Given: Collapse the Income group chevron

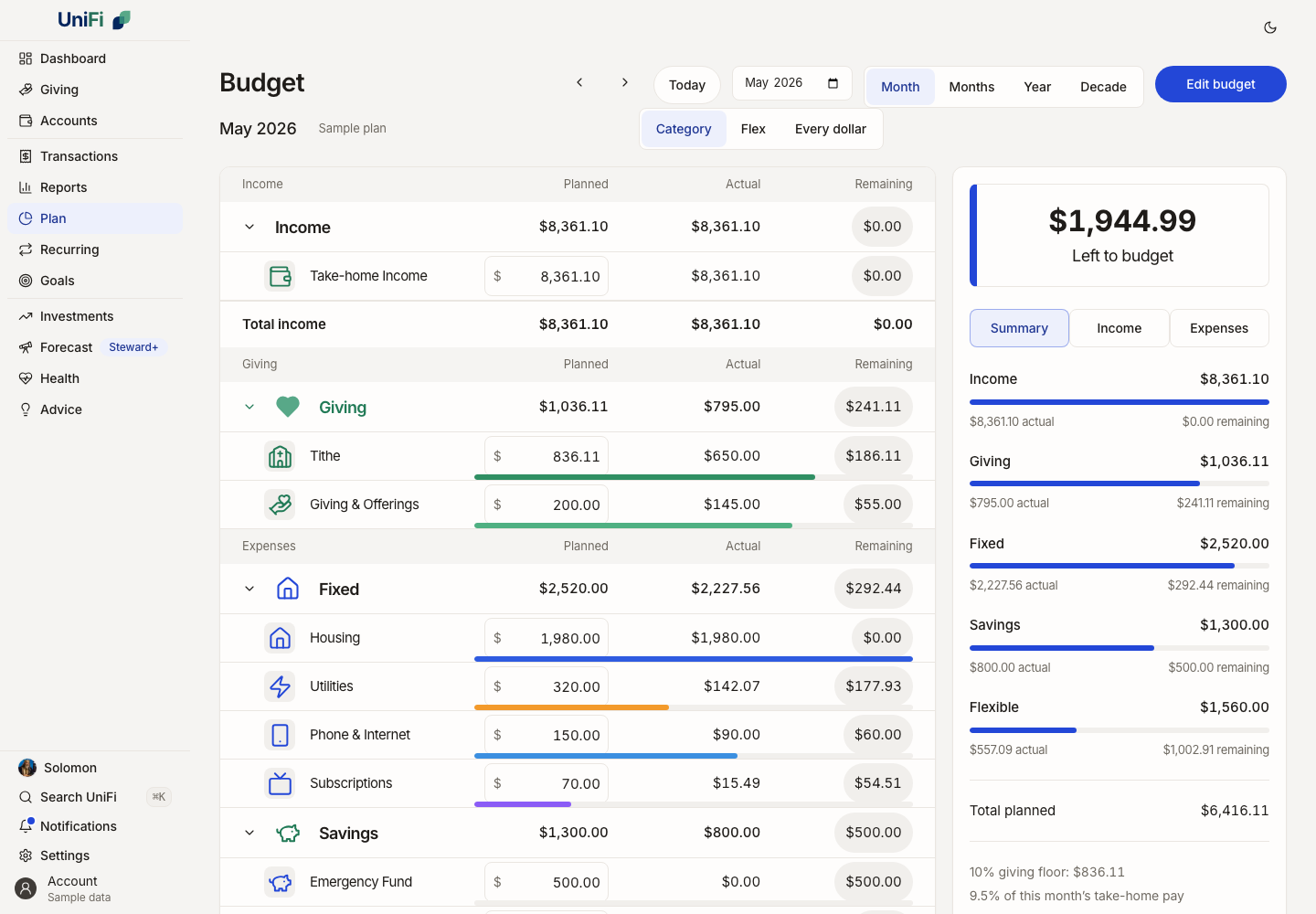Looking at the screenshot, I should 249,227.
